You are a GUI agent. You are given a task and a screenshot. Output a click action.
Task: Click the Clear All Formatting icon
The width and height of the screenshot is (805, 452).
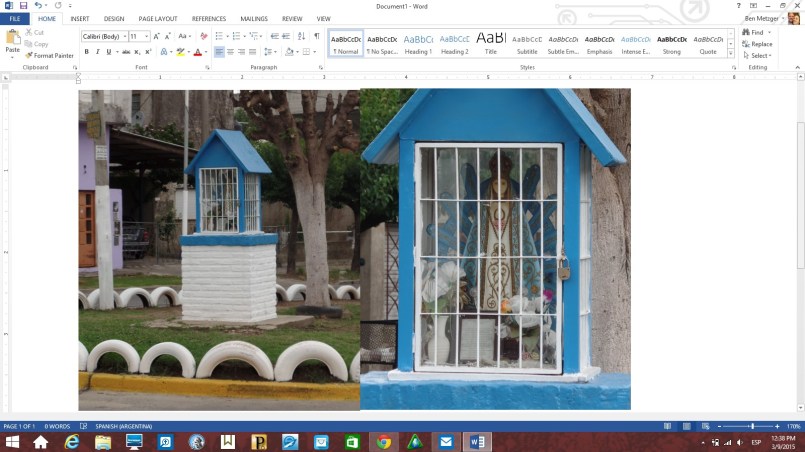(204, 36)
